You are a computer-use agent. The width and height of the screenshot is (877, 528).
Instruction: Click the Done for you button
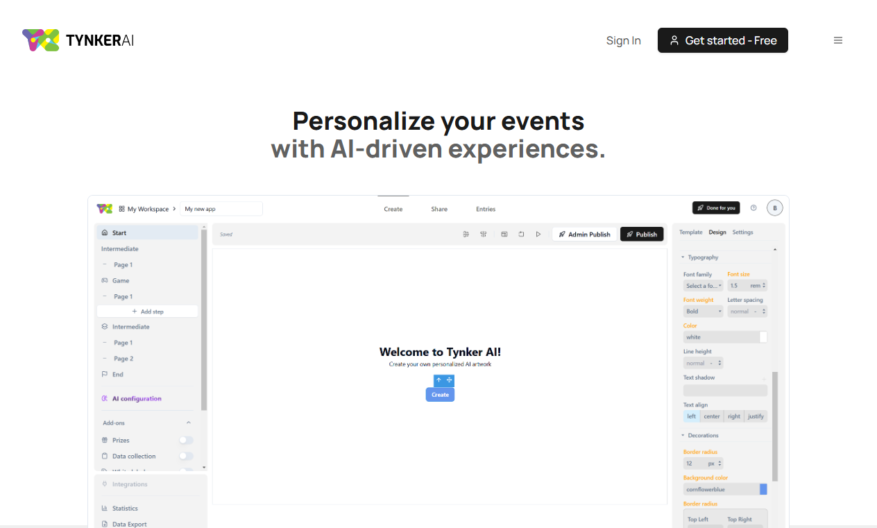click(x=716, y=208)
